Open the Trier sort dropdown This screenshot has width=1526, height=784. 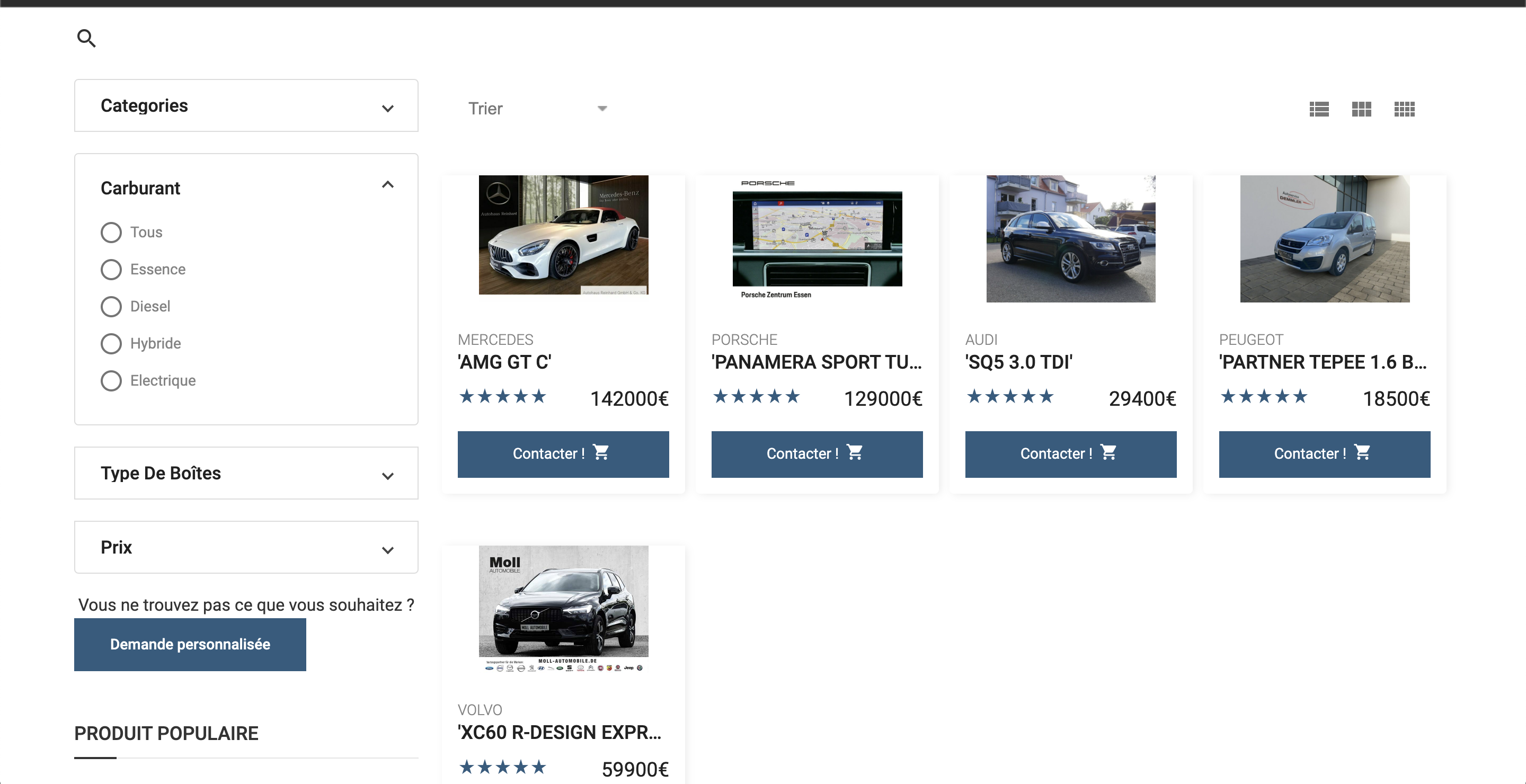coord(537,109)
